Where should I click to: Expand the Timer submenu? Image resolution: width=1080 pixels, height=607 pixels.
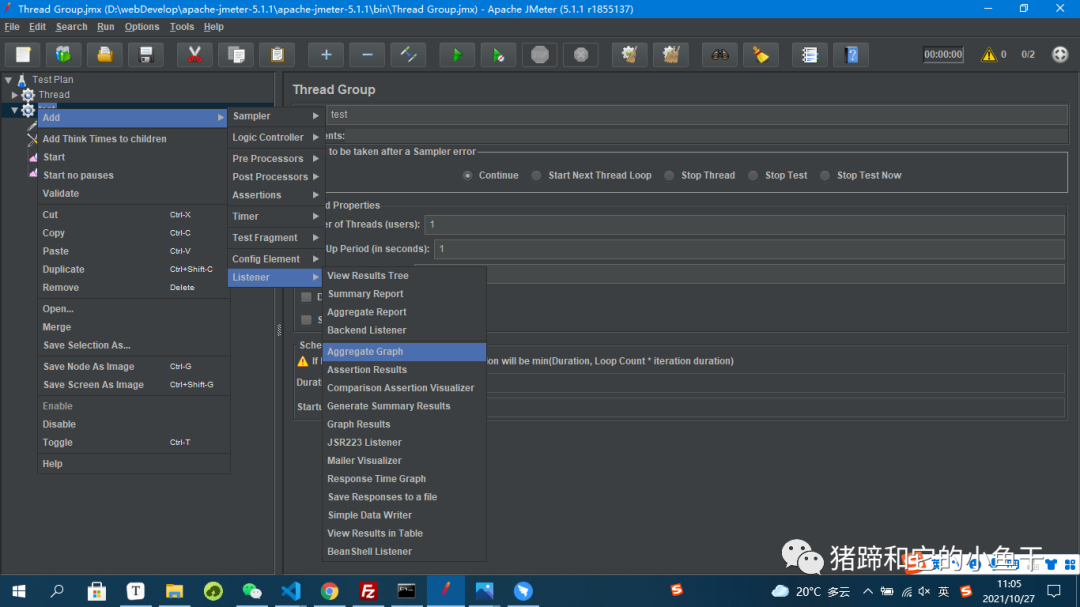point(275,216)
